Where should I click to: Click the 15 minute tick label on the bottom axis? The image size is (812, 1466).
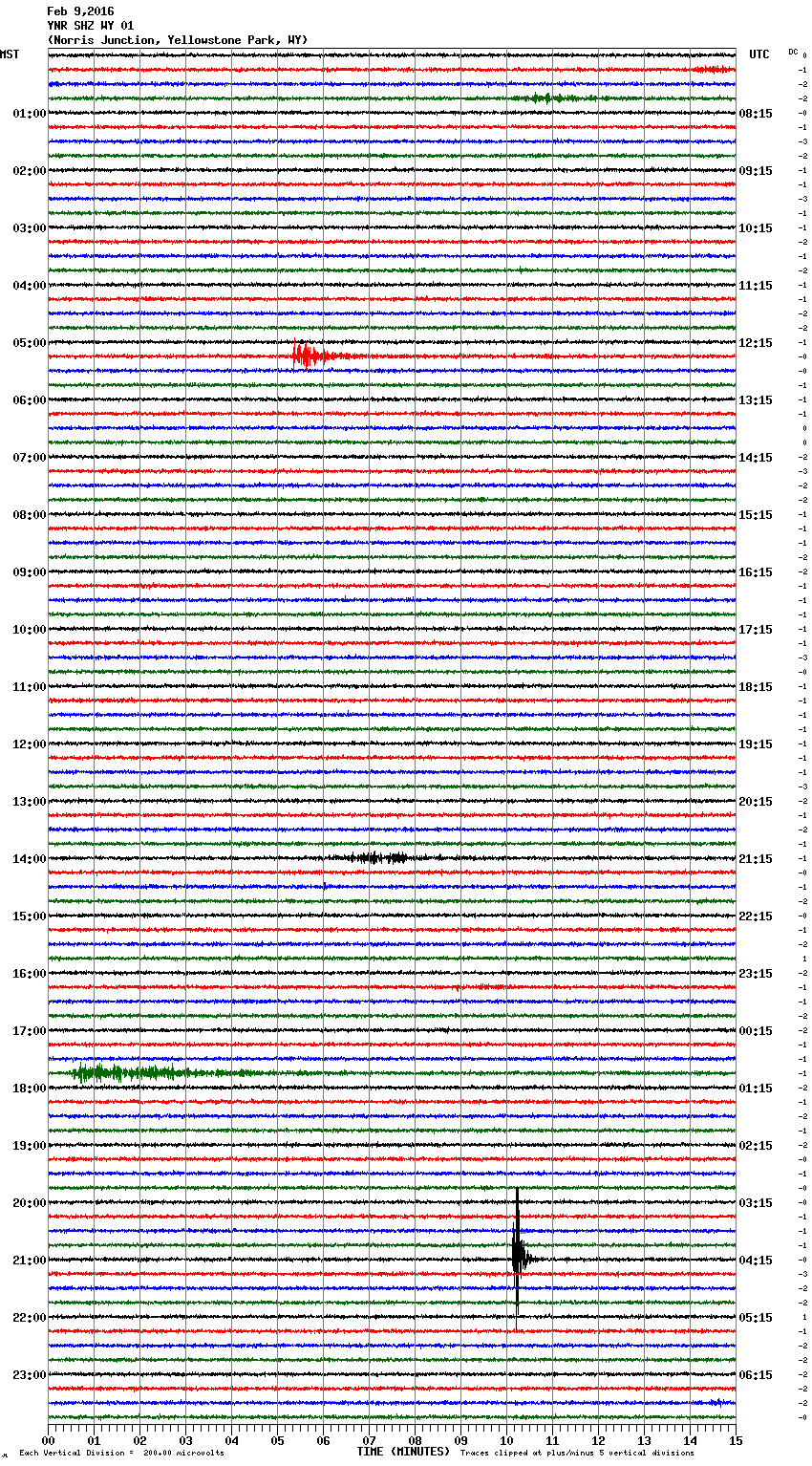click(x=736, y=1441)
